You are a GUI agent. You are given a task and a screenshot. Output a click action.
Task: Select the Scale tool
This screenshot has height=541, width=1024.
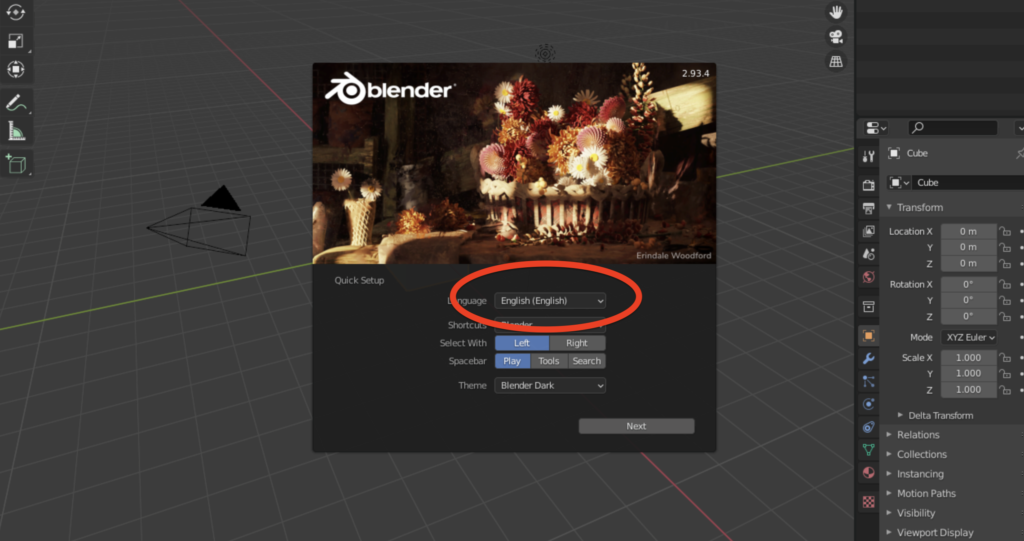point(16,41)
